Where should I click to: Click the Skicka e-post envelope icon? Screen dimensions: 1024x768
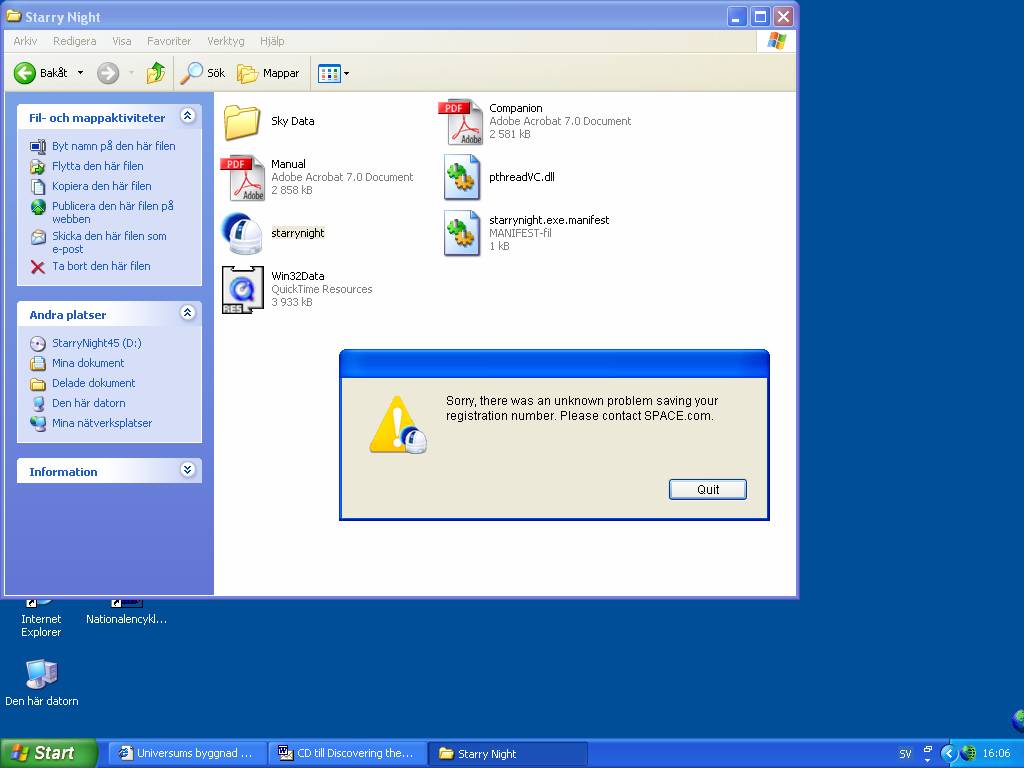click(x=38, y=237)
